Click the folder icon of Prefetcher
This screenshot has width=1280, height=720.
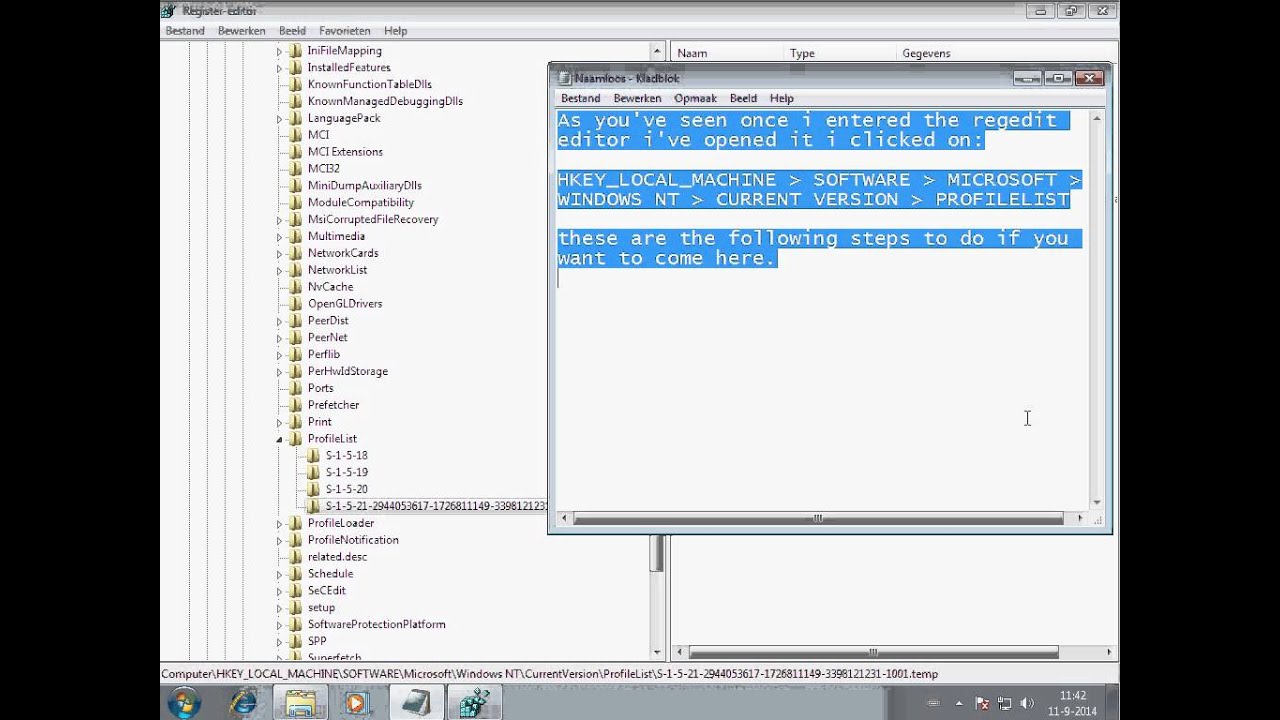click(295, 405)
